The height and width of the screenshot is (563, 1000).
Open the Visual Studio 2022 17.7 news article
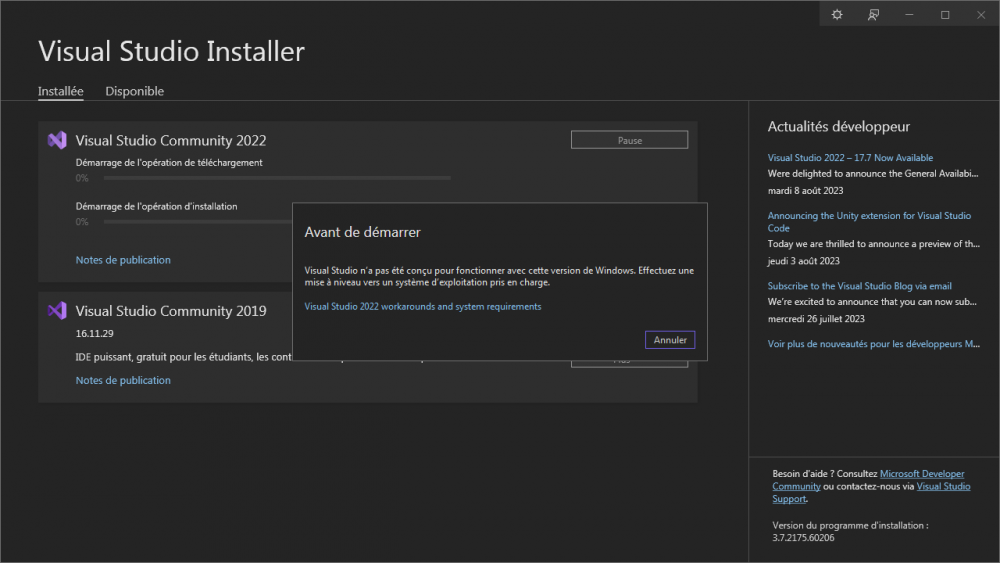click(850, 158)
